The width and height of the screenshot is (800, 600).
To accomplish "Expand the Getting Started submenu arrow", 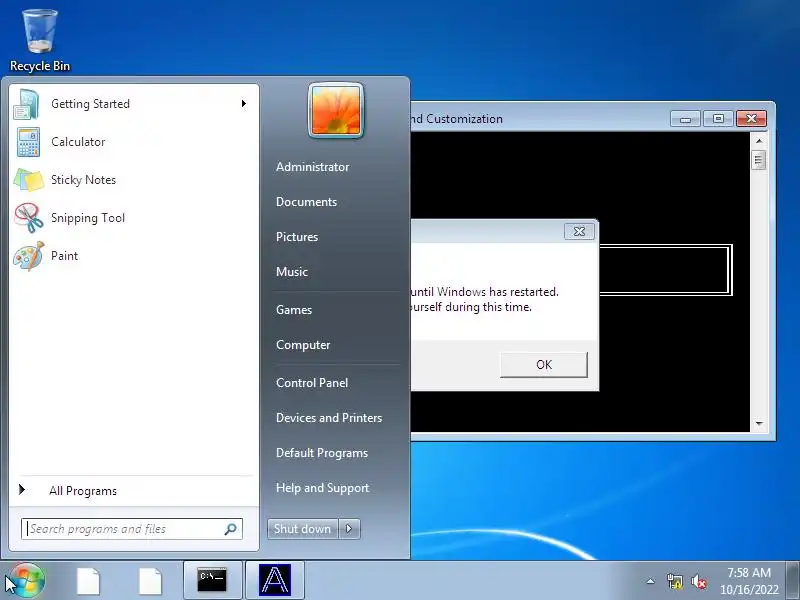I will [x=244, y=104].
